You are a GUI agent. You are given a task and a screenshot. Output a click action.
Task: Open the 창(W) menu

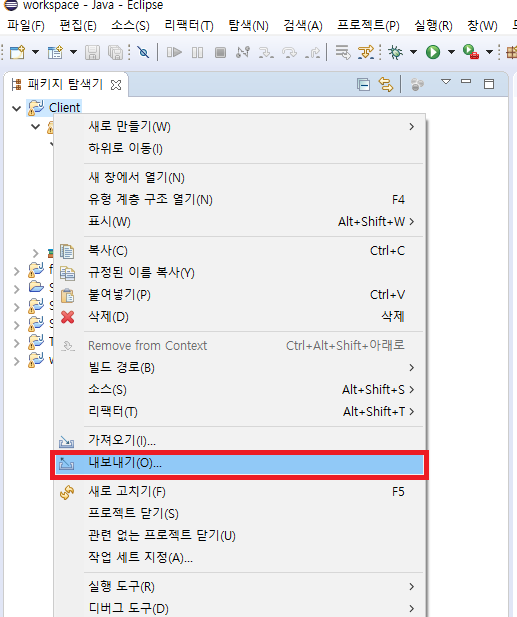pyautogui.click(x=482, y=26)
